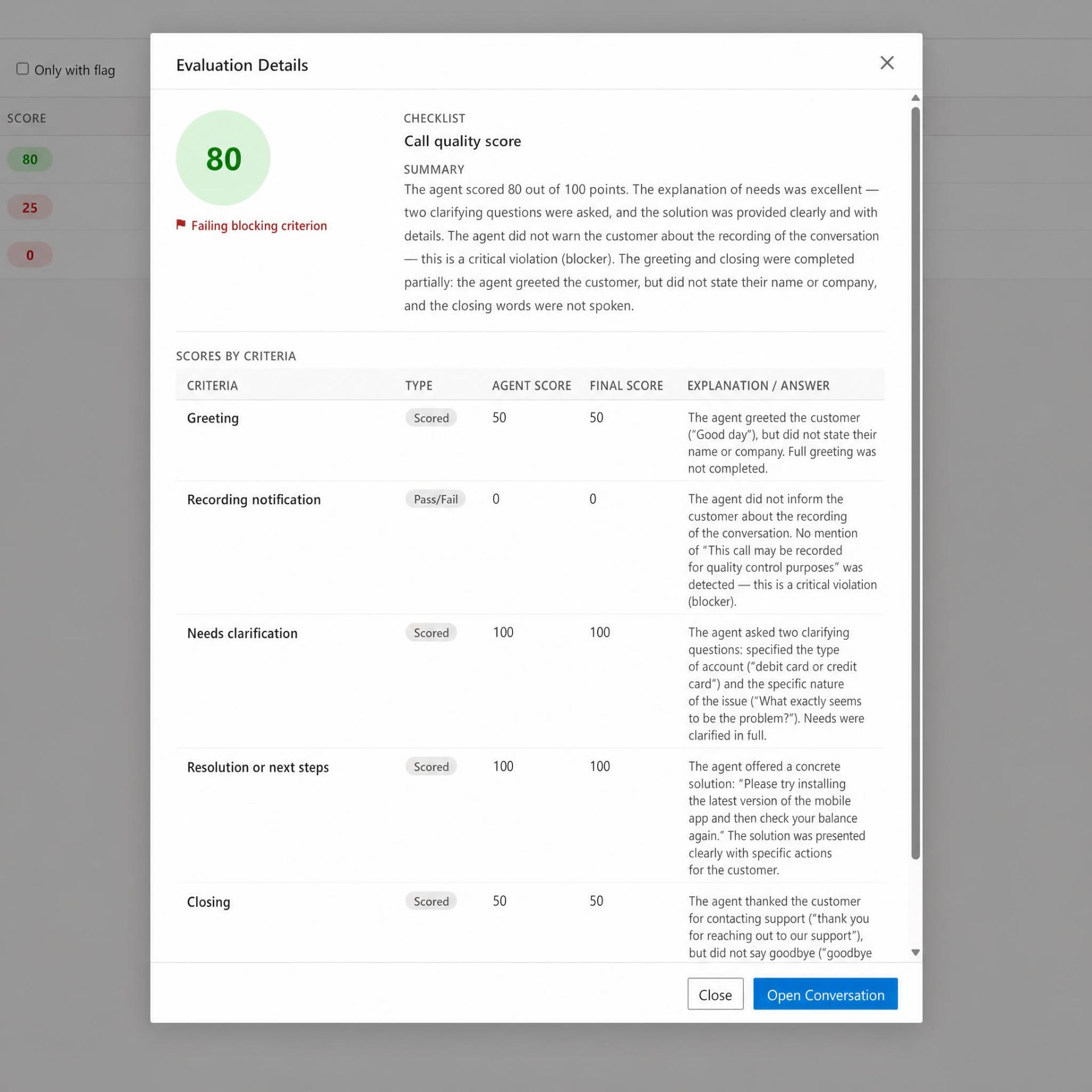The image size is (1092, 1092).
Task: Click Recording notification agent score 0
Action: coord(496,499)
